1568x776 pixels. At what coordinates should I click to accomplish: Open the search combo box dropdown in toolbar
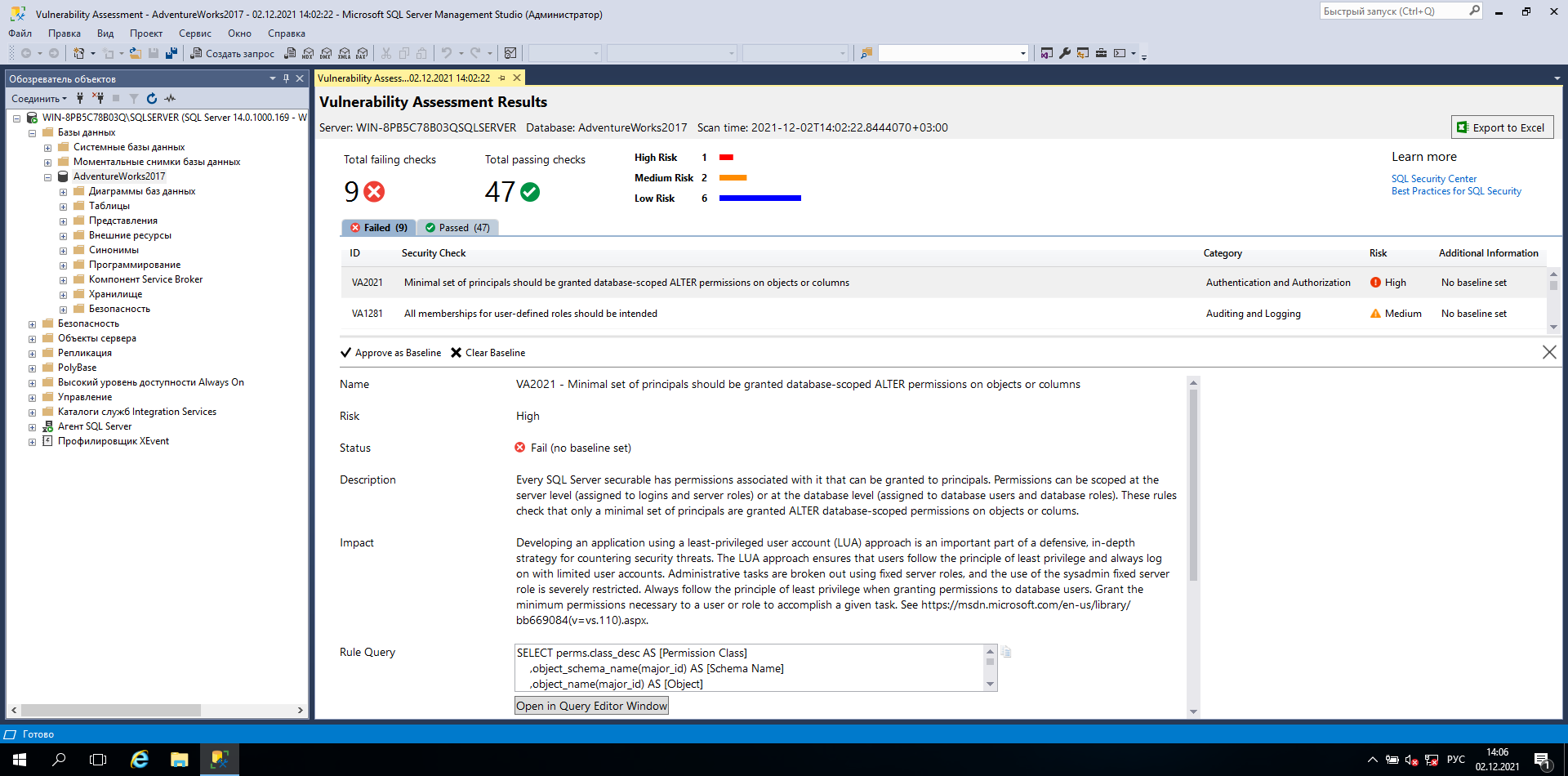tap(1023, 53)
